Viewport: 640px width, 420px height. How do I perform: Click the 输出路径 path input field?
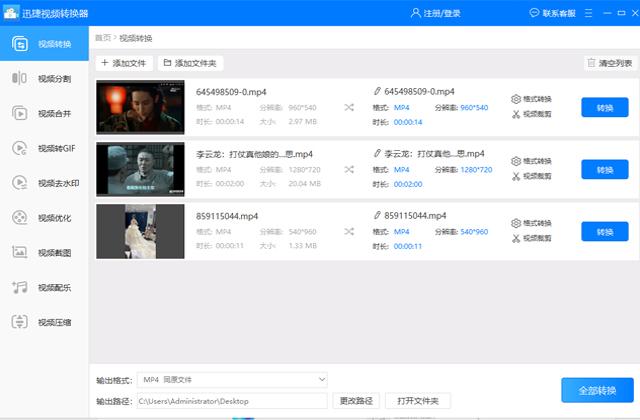click(x=232, y=401)
